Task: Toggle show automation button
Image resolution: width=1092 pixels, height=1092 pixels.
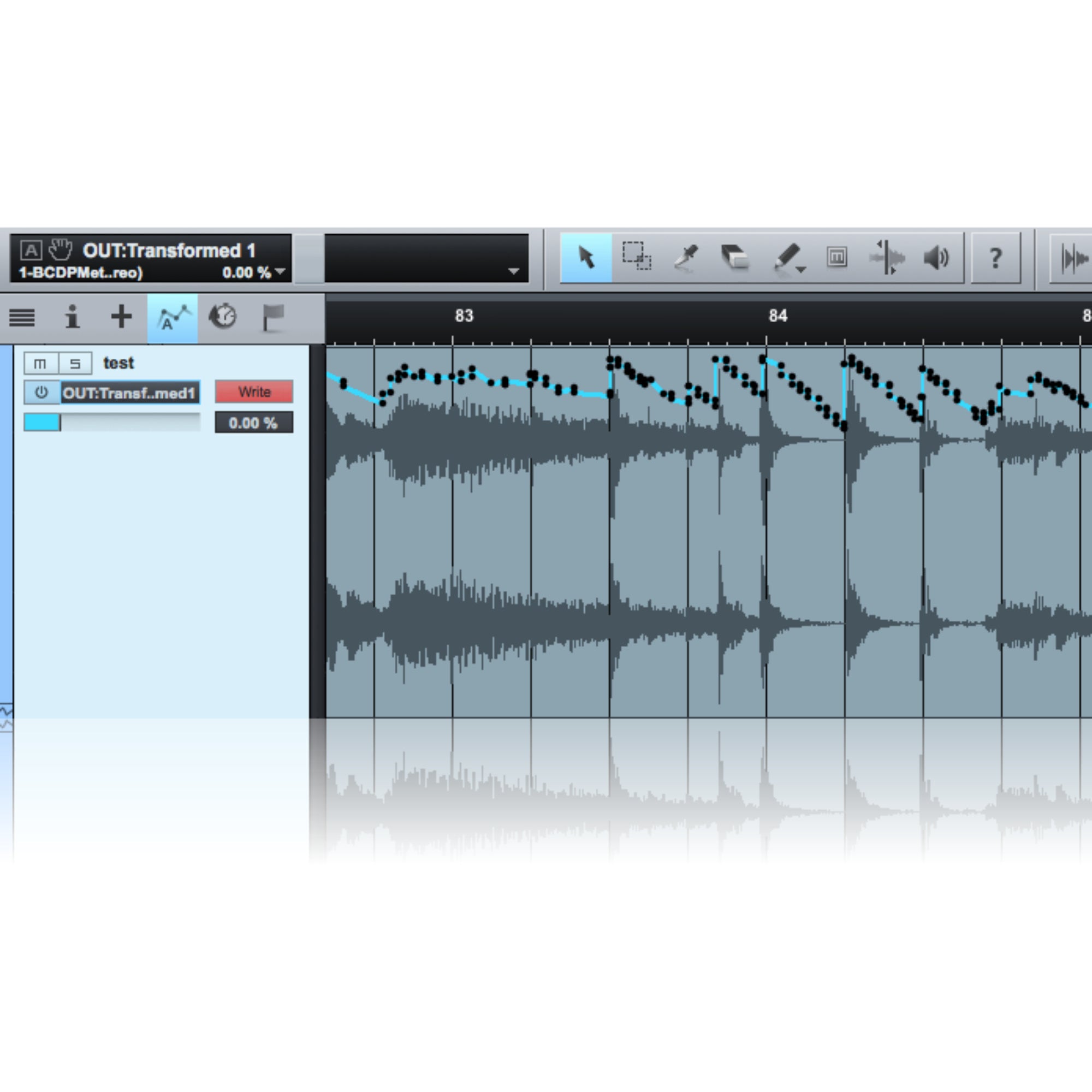Action: (x=173, y=318)
